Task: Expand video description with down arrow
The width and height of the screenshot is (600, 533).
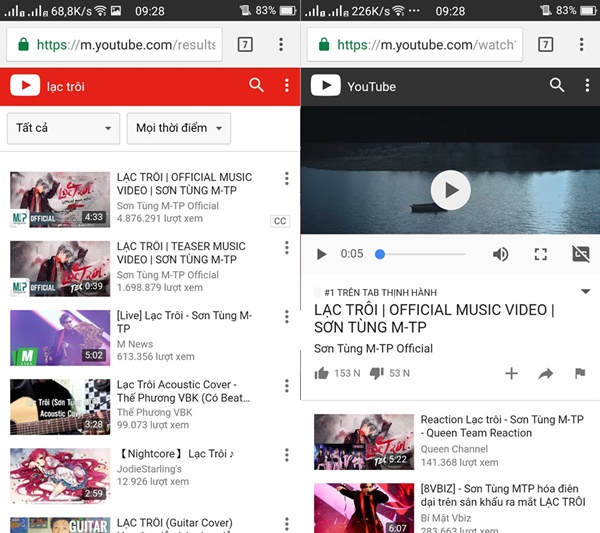Action: tap(585, 291)
